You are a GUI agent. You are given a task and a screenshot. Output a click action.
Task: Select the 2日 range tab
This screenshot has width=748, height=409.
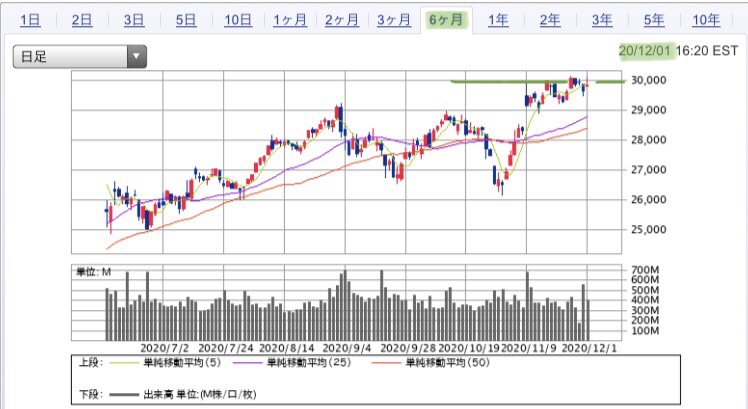[x=82, y=20]
